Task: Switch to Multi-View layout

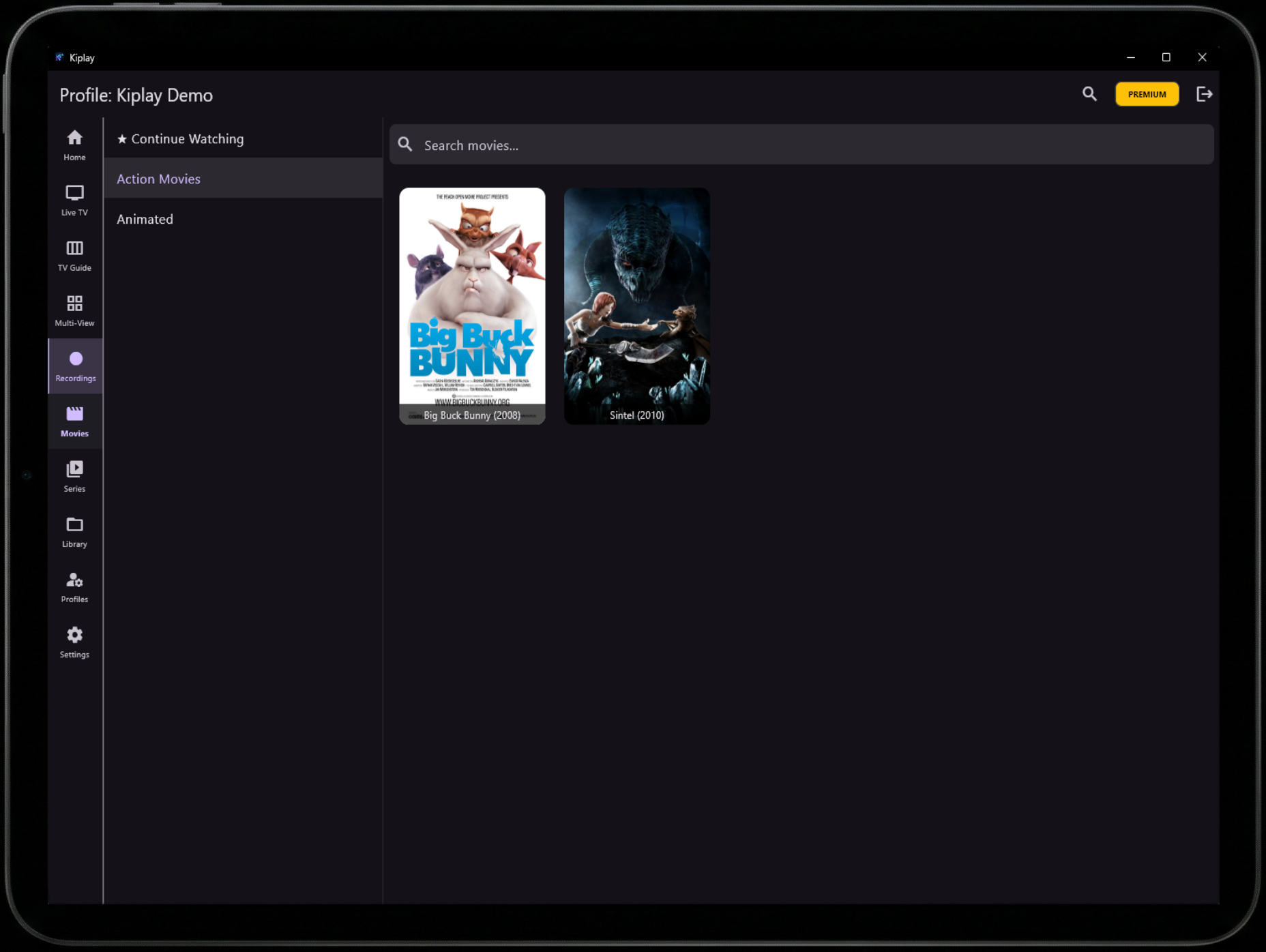Action: pyautogui.click(x=75, y=311)
